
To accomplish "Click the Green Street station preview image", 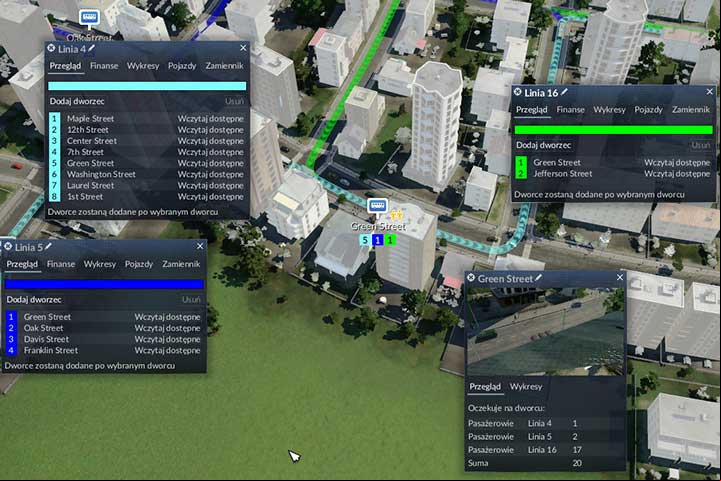I will tap(545, 332).
